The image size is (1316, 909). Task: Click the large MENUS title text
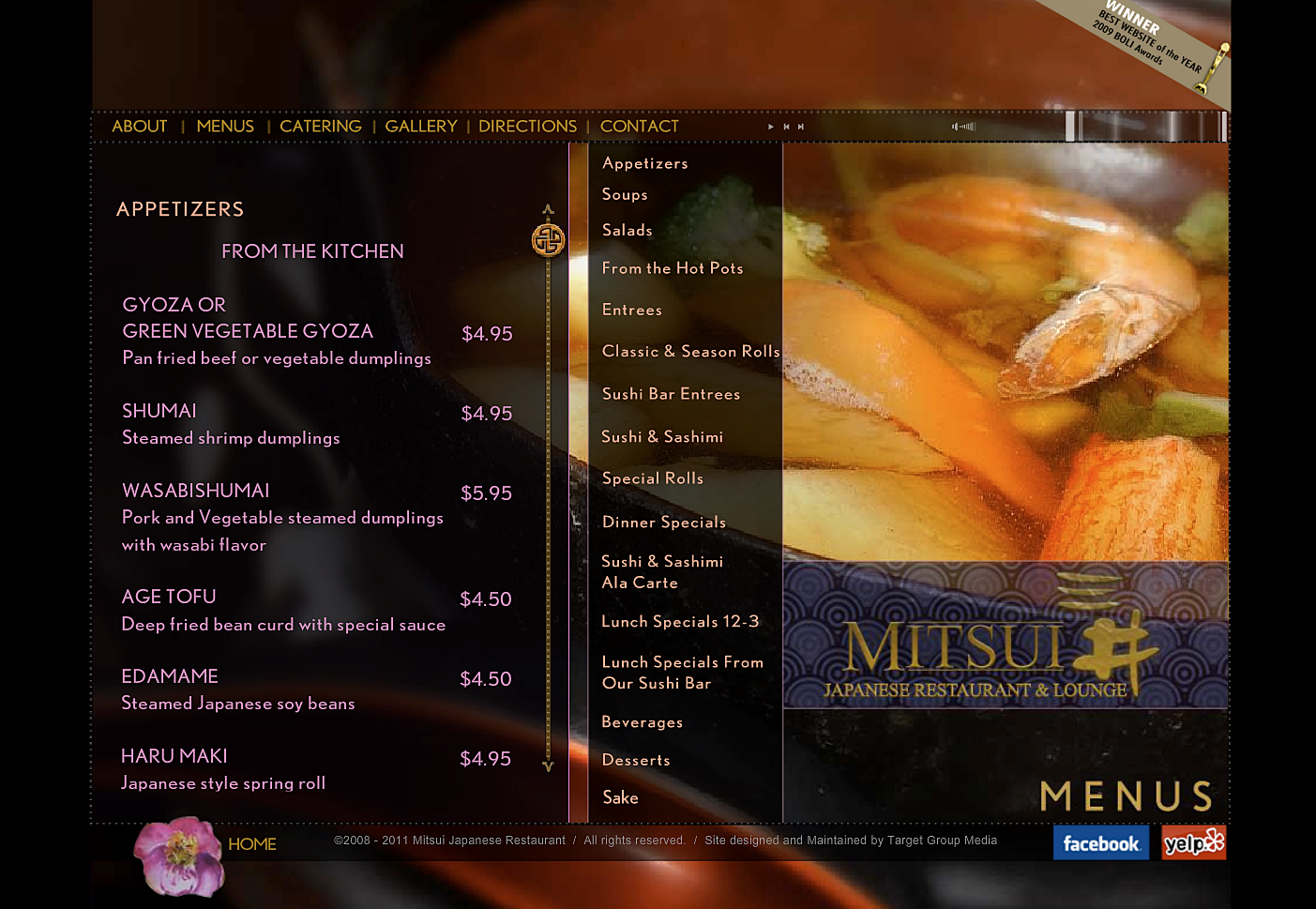coord(1127,796)
